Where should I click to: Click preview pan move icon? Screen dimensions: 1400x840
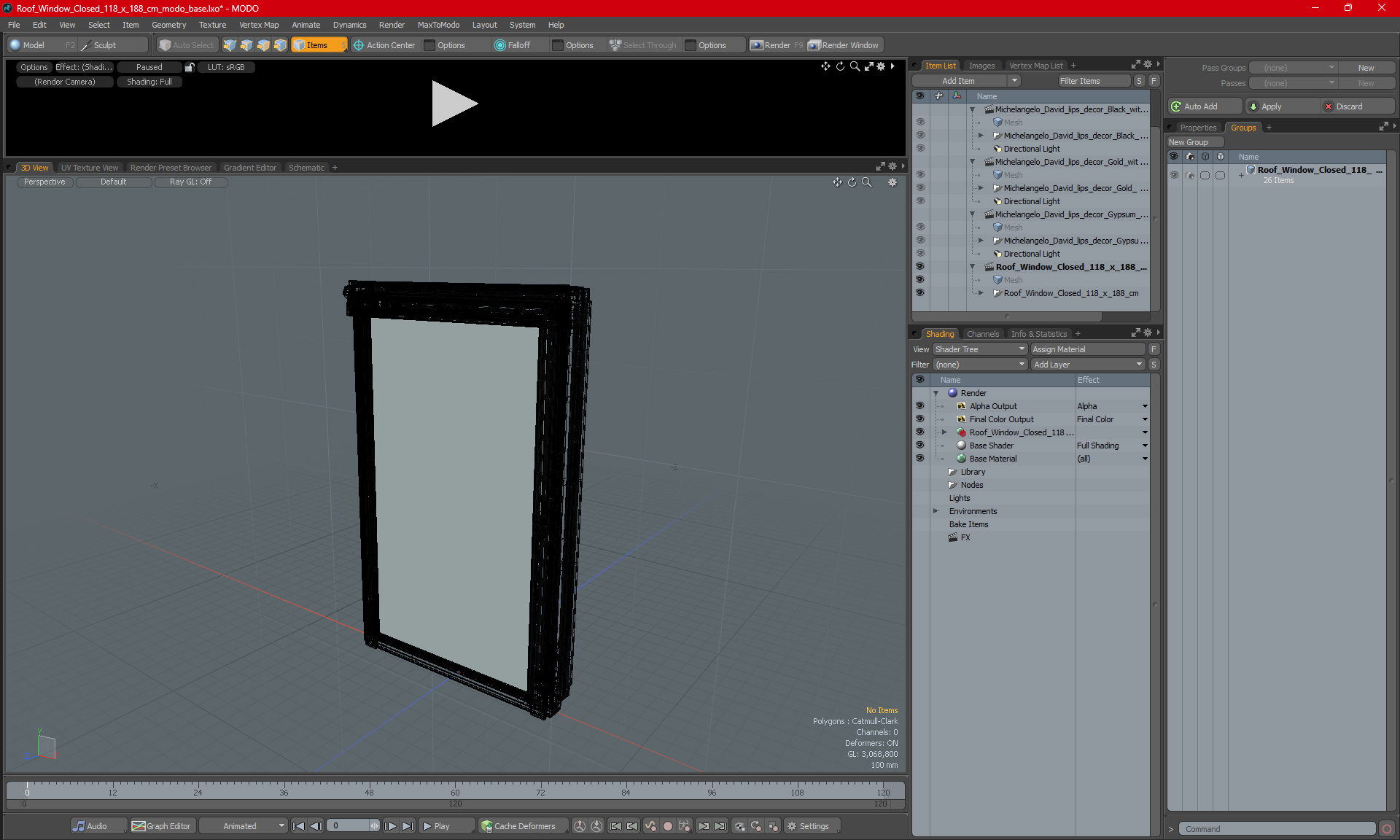coord(825,66)
